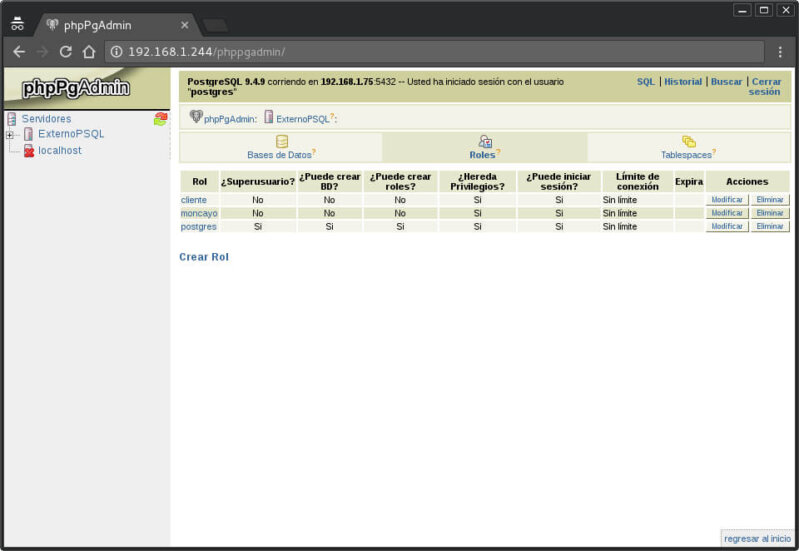Open a new browser tab
Screen dimensions: 799x551
215,25
